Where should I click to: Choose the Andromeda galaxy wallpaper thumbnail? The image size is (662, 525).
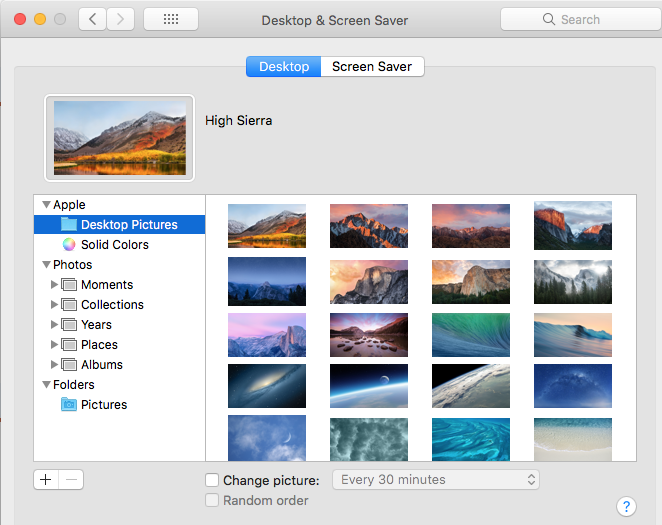click(x=267, y=386)
